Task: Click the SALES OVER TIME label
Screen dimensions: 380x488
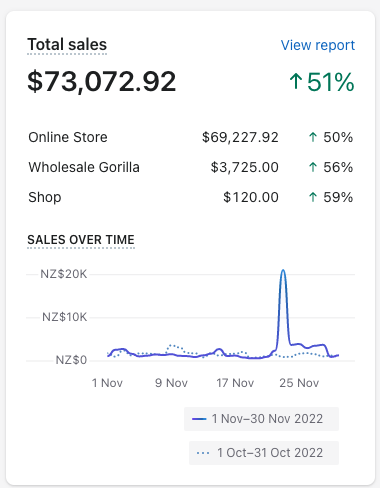Action: coord(81,240)
